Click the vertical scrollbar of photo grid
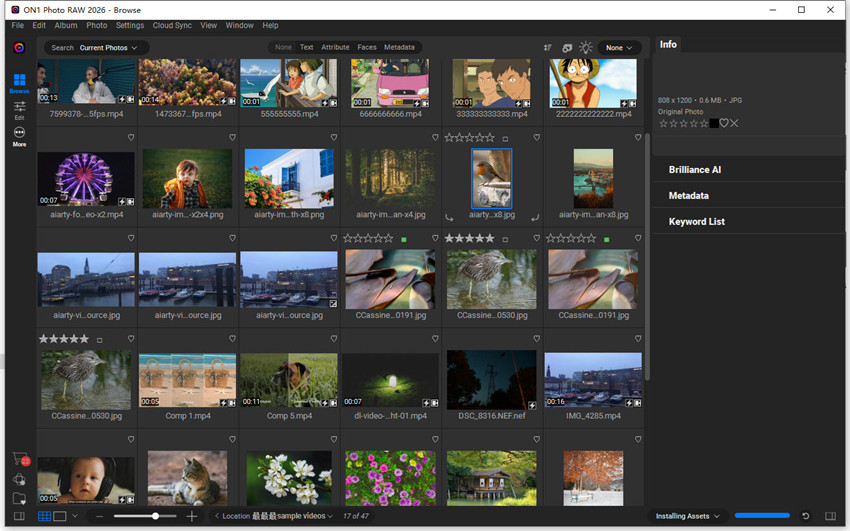 [647, 257]
